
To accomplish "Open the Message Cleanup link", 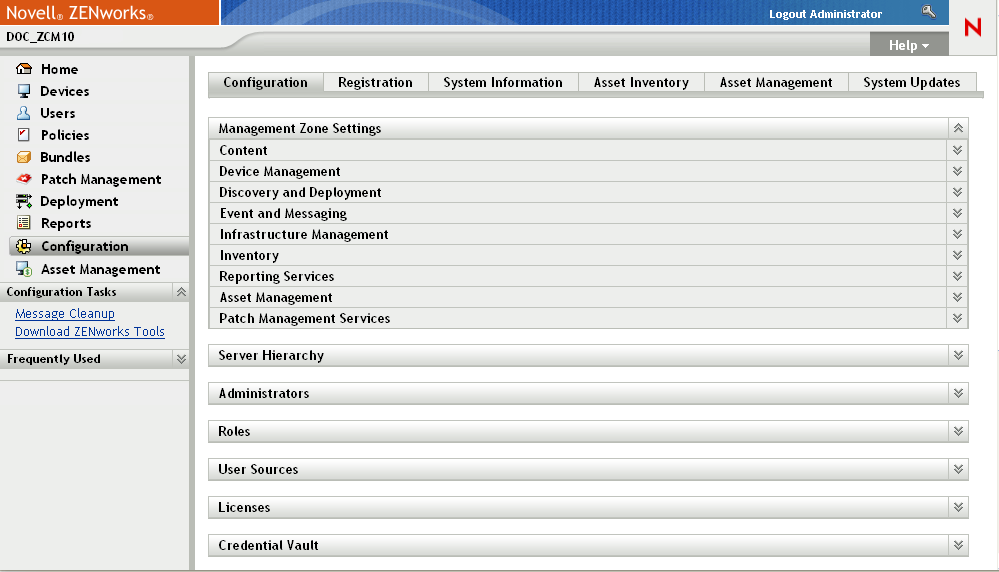I will [65, 313].
